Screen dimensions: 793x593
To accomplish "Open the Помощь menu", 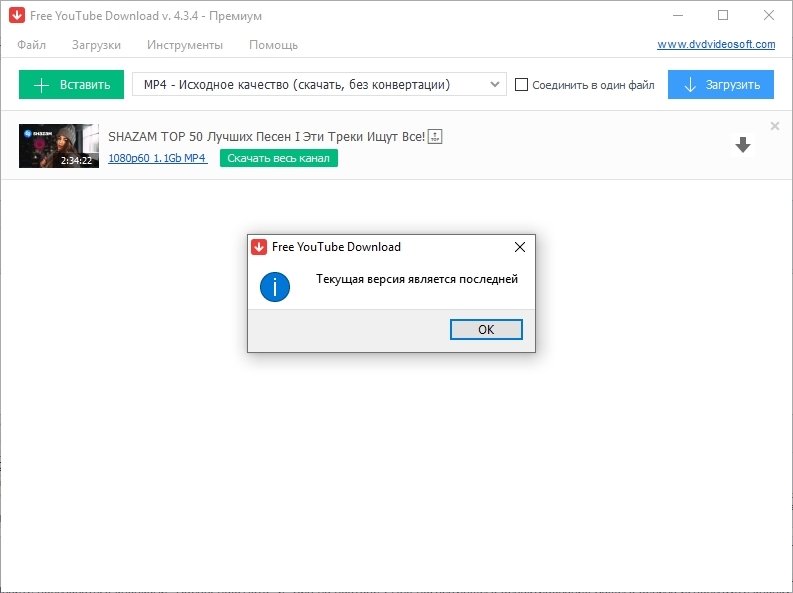I will (x=273, y=45).
